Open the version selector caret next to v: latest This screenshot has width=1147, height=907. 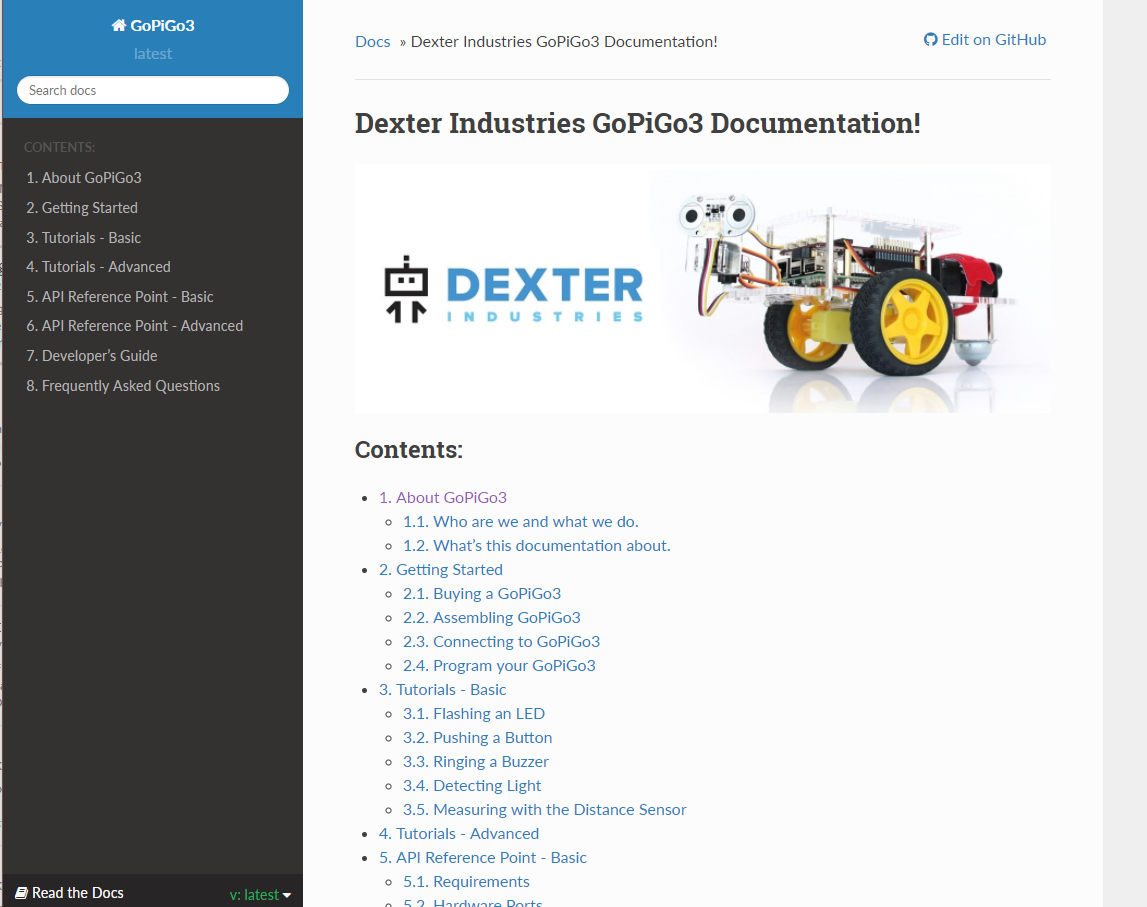point(287,895)
